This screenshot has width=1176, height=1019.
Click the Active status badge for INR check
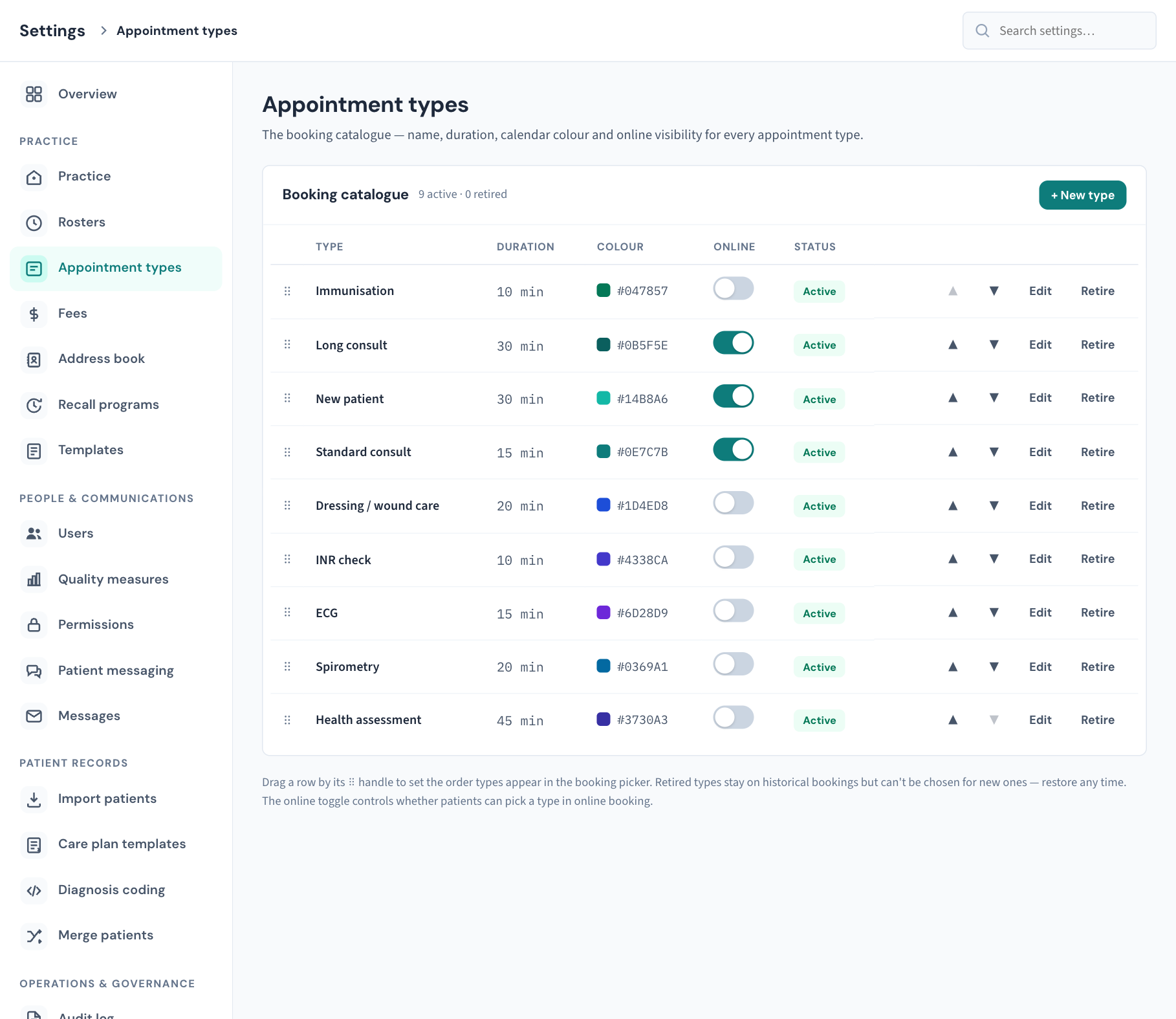[819, 560]
